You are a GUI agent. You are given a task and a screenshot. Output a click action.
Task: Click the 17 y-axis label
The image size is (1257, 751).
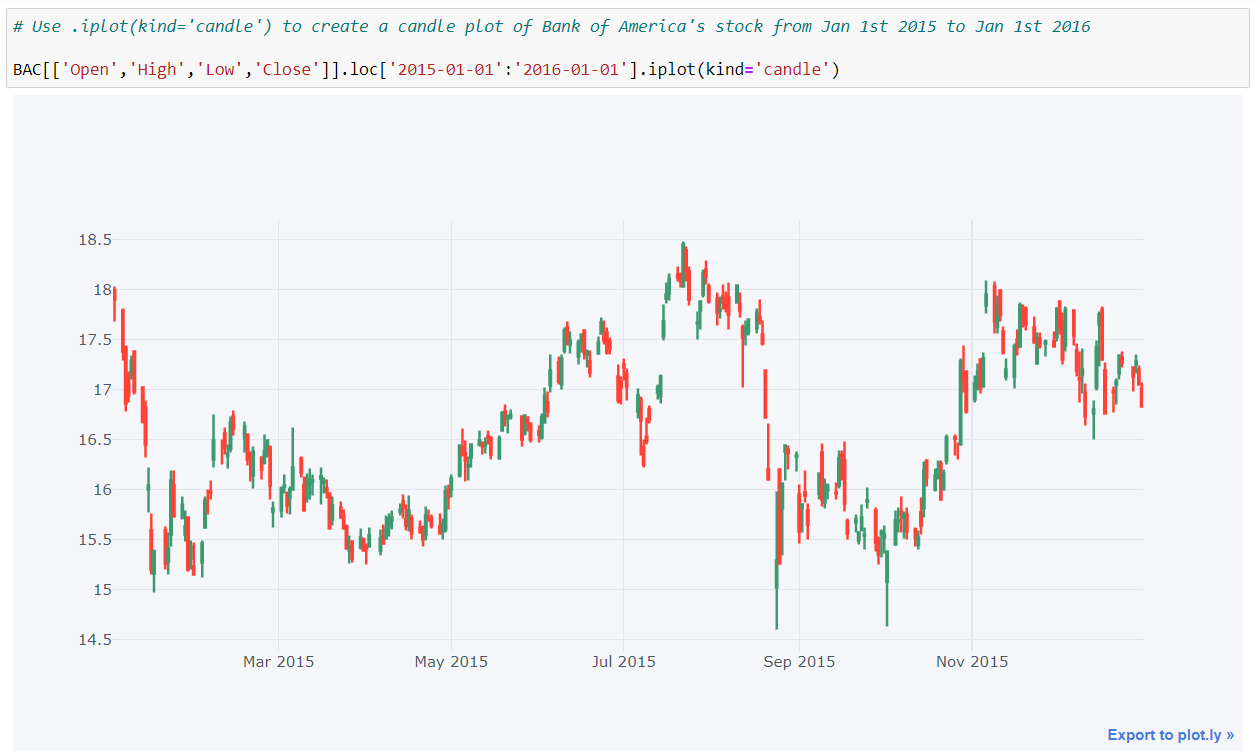[x=102, y=390]
